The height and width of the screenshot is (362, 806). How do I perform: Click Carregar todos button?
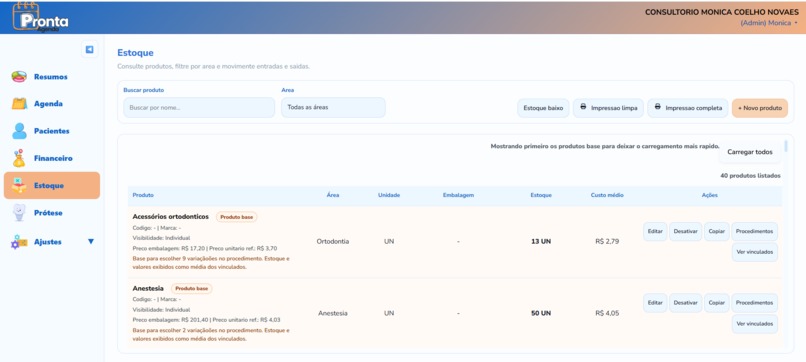pos(749,152)
